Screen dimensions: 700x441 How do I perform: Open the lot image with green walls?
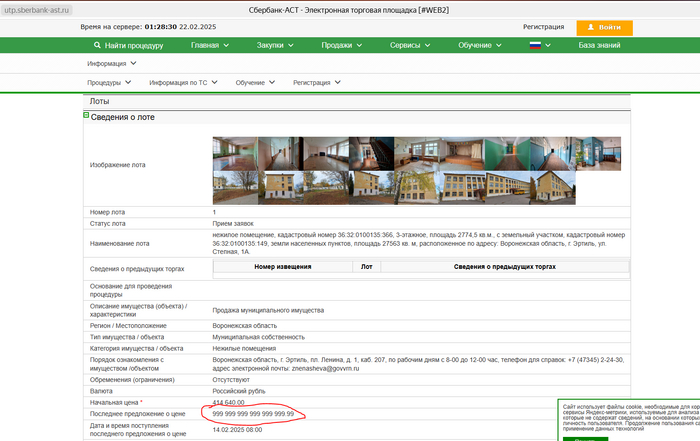(508, 154)
